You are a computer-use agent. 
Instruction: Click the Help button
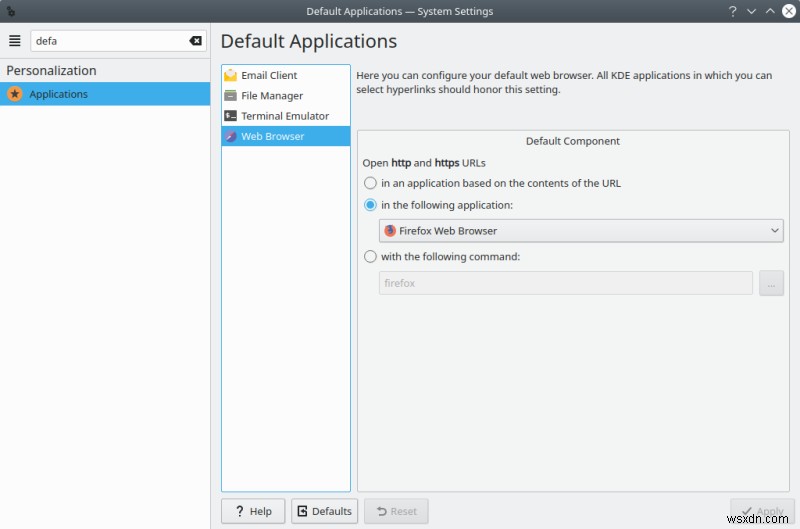click(x=253, y=511)
